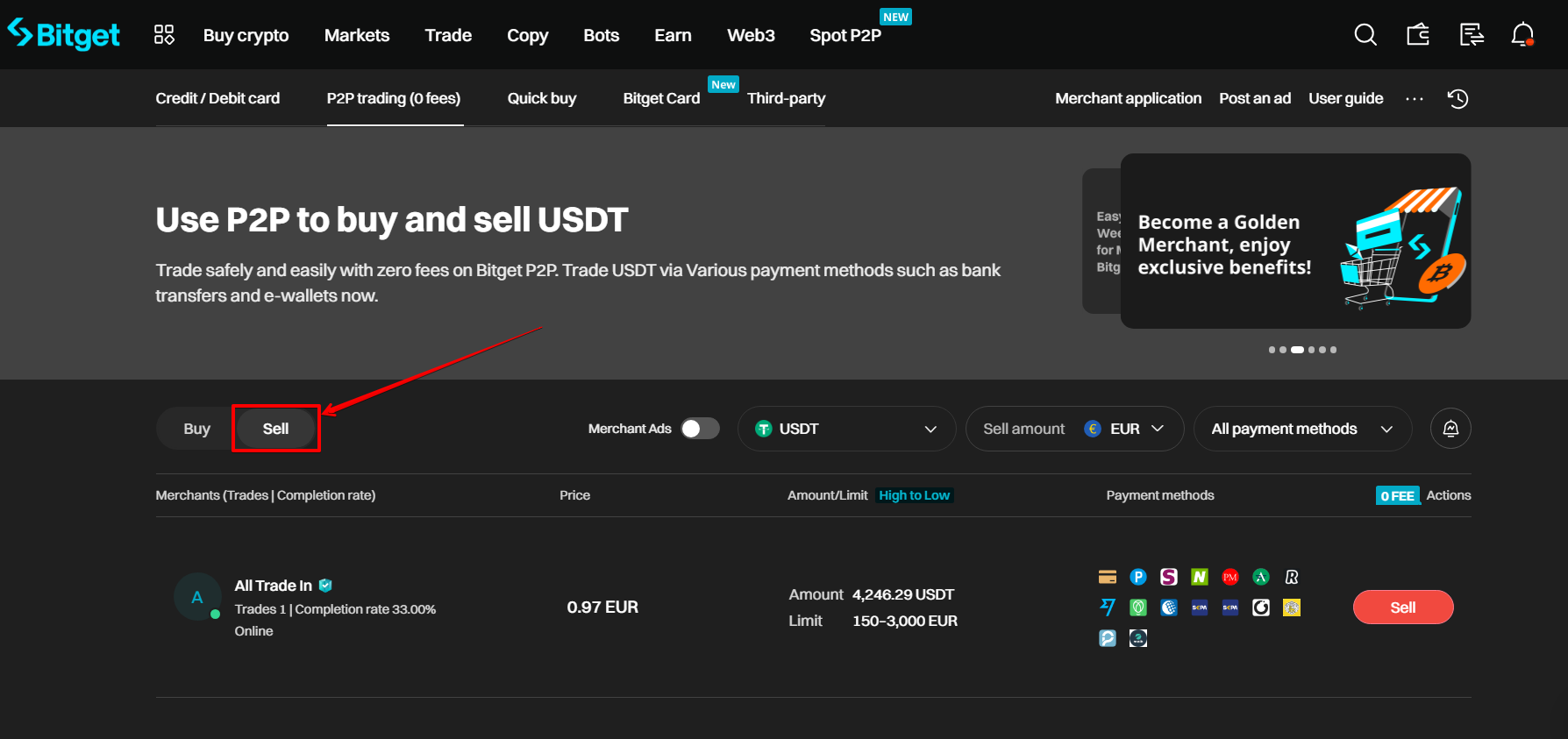Click the red PM Perfect Money icon

click(x=1230, y=577)
